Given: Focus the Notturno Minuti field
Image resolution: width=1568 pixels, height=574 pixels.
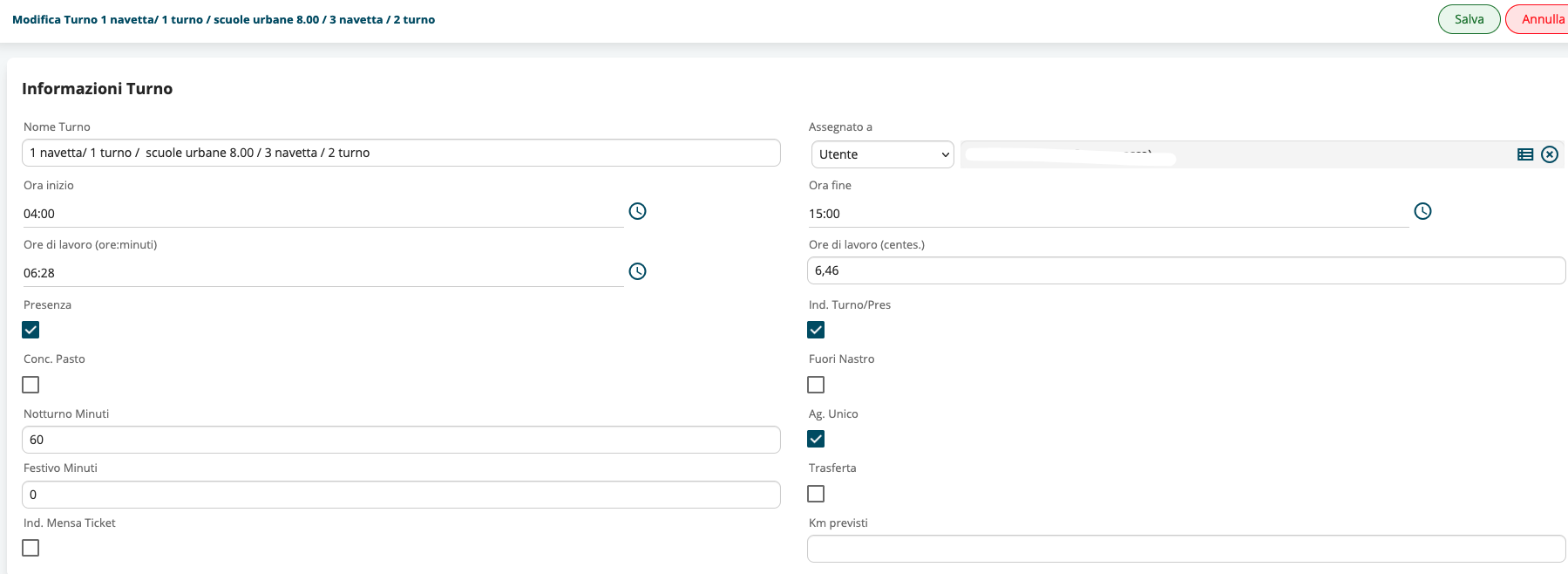Looking at the screenshot, I should pos(401,440).
